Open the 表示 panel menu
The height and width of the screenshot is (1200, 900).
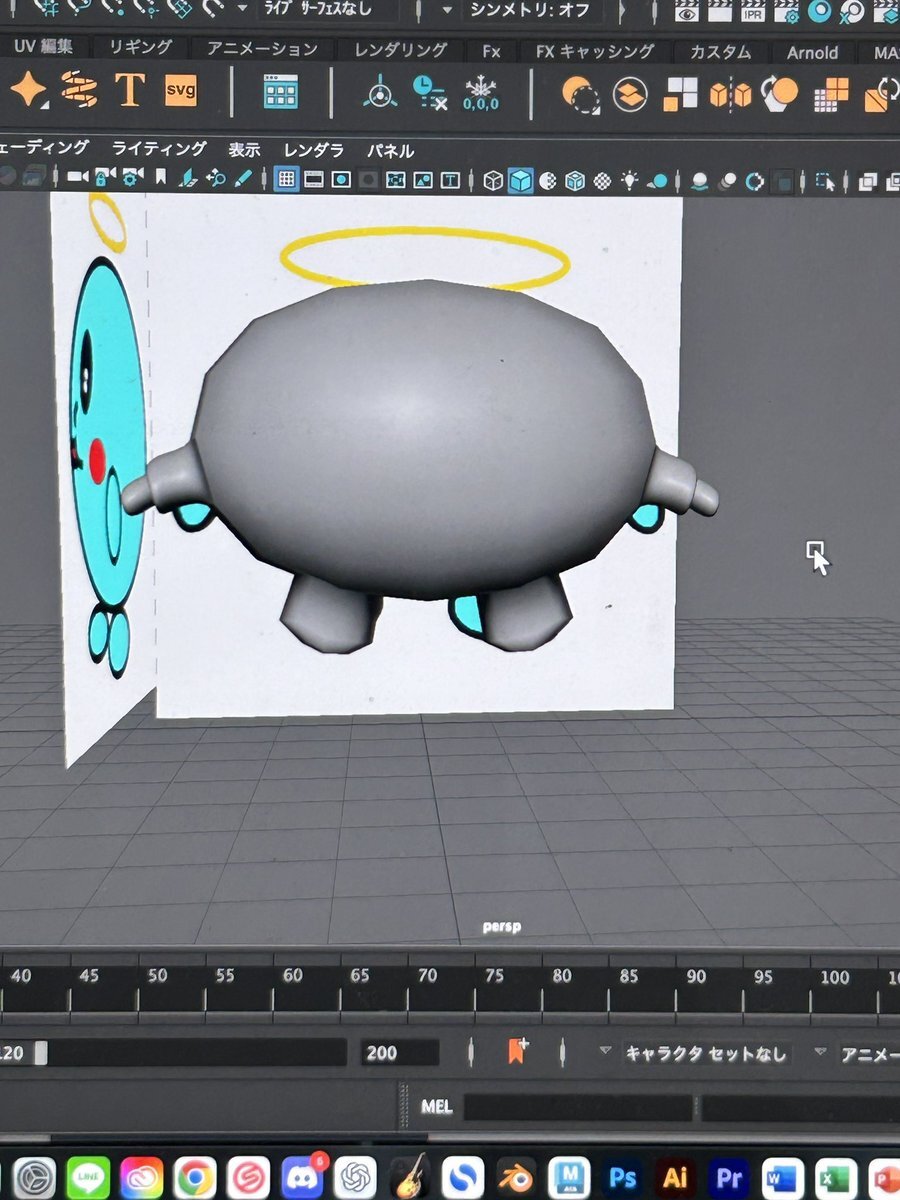[244, 149]
